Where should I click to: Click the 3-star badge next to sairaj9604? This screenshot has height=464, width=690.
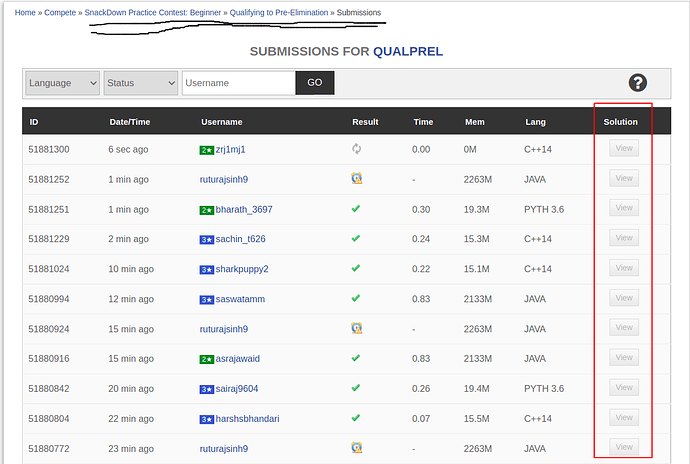(206, 389)
